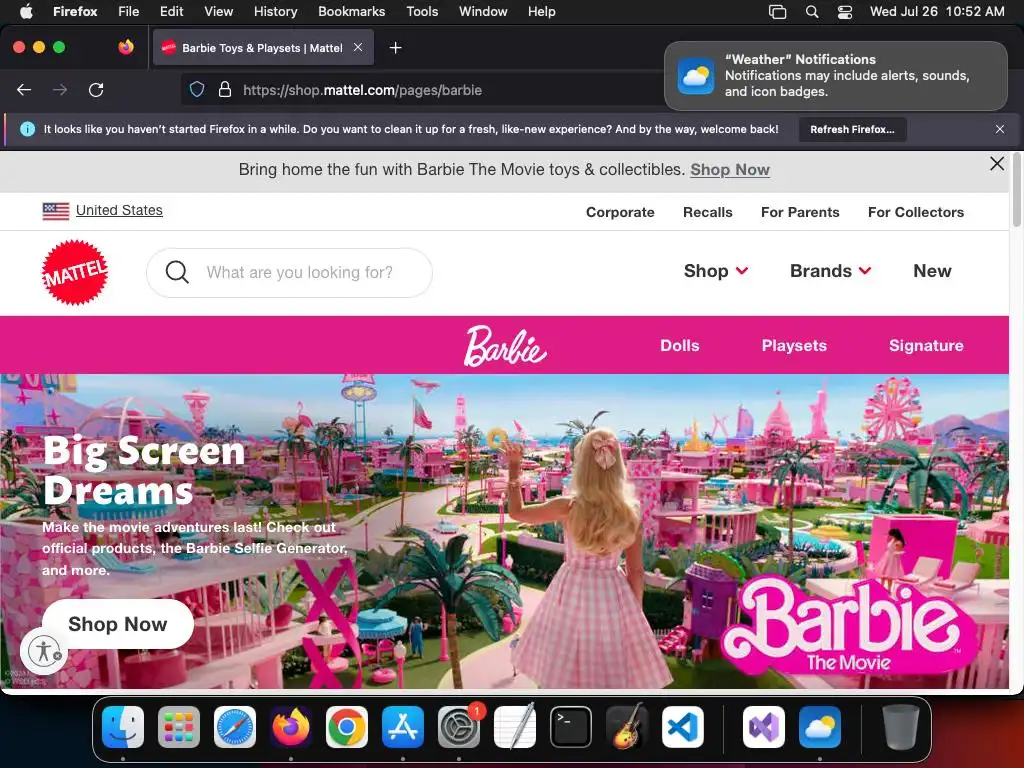1024x768 pixels.
Task: Open Launchpad from the dock
Action: click(x=179, y=727)
